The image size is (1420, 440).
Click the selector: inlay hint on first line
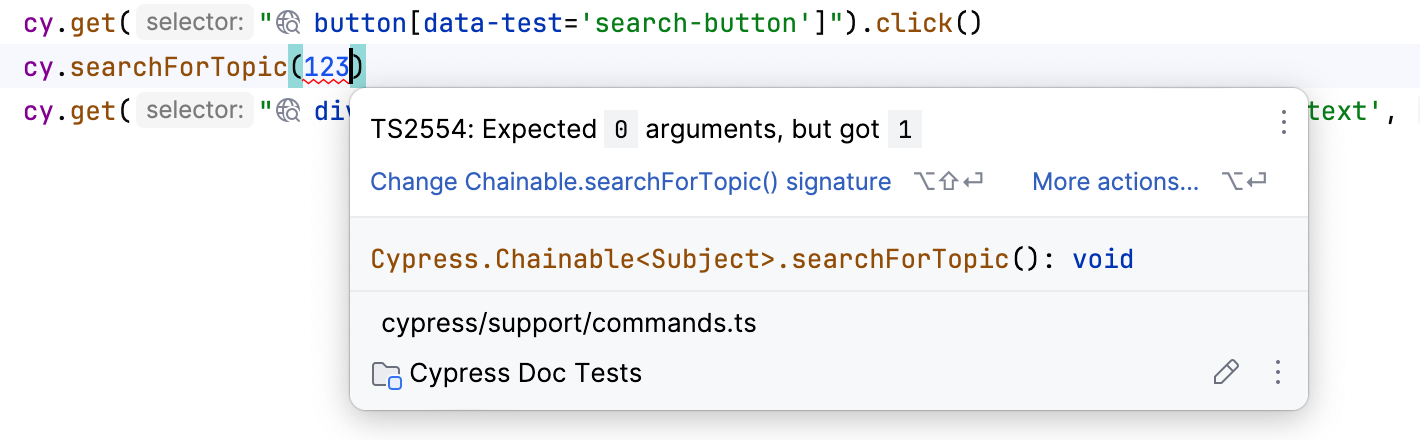193,23
